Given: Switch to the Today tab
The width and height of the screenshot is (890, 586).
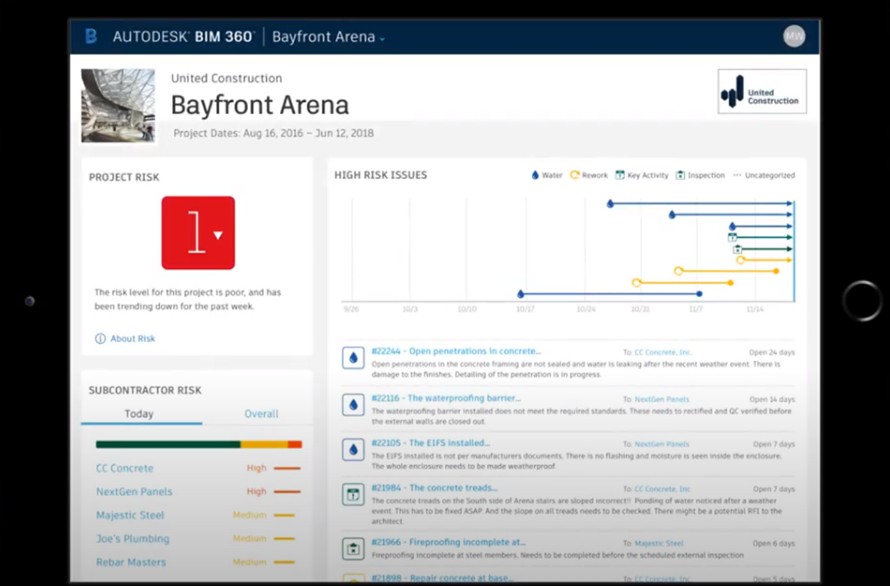Looking at the screenshot, I should (x=139, y=414).
